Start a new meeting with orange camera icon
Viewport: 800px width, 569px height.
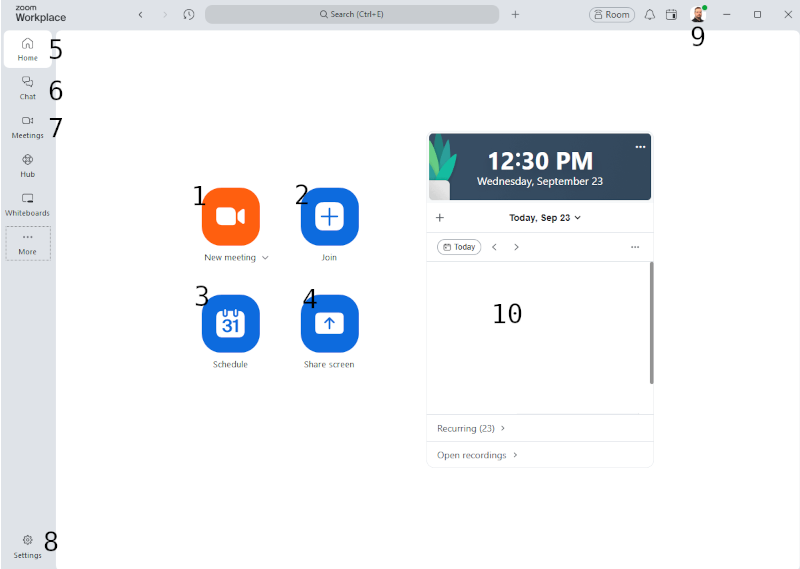pyautogui.click(x=231, y=216)
